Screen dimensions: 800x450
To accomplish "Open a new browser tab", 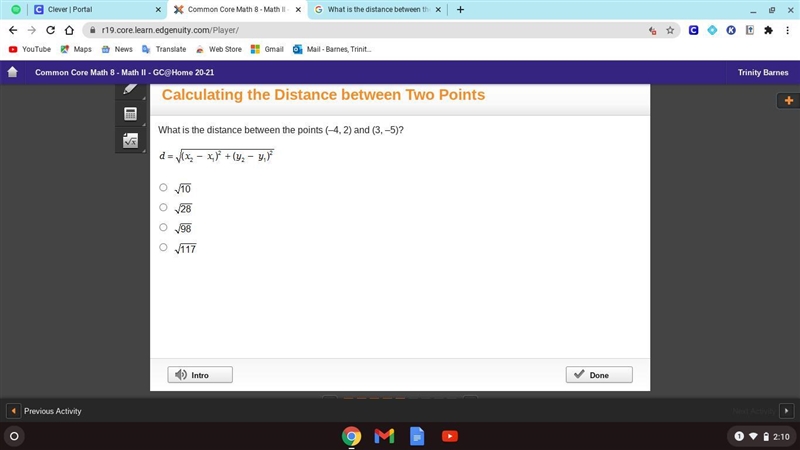I will click(460, 9).
